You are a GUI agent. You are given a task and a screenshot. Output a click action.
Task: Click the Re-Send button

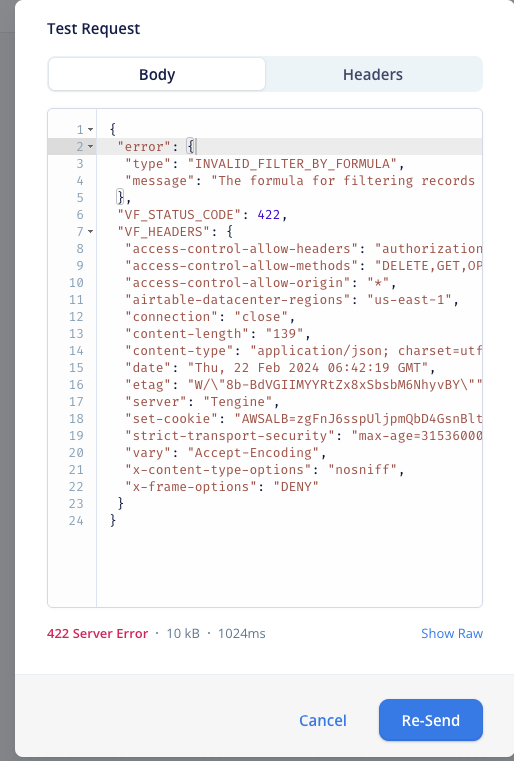point(431,720)
